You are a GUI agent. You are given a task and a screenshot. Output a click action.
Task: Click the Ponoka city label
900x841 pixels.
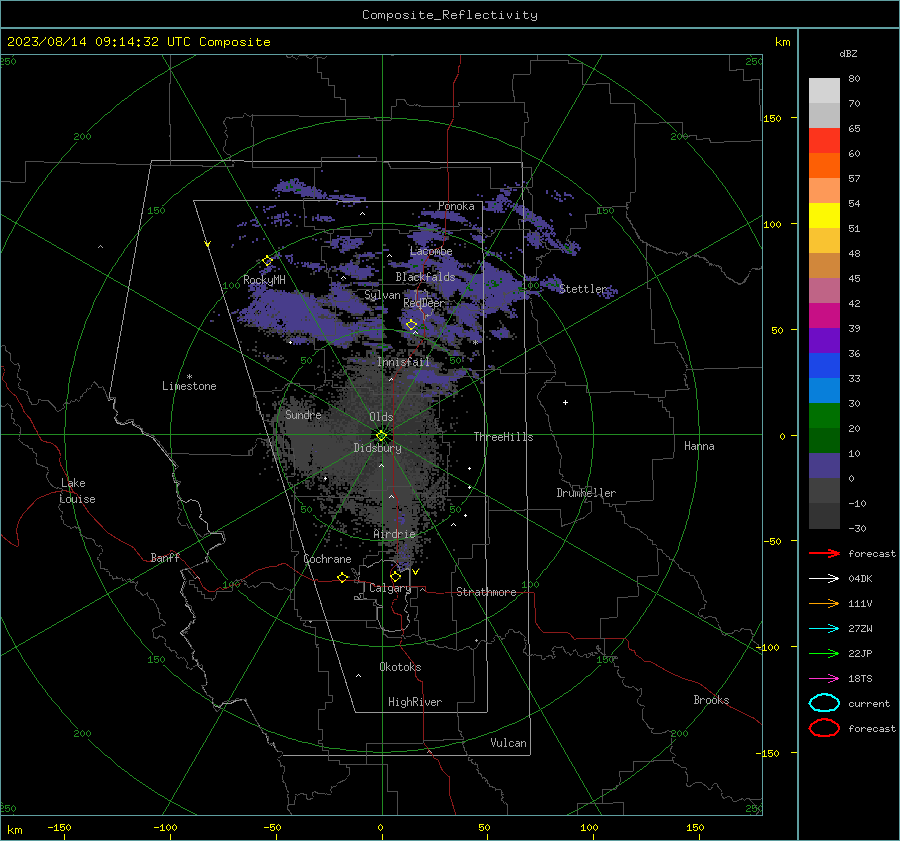click(456, 206)
